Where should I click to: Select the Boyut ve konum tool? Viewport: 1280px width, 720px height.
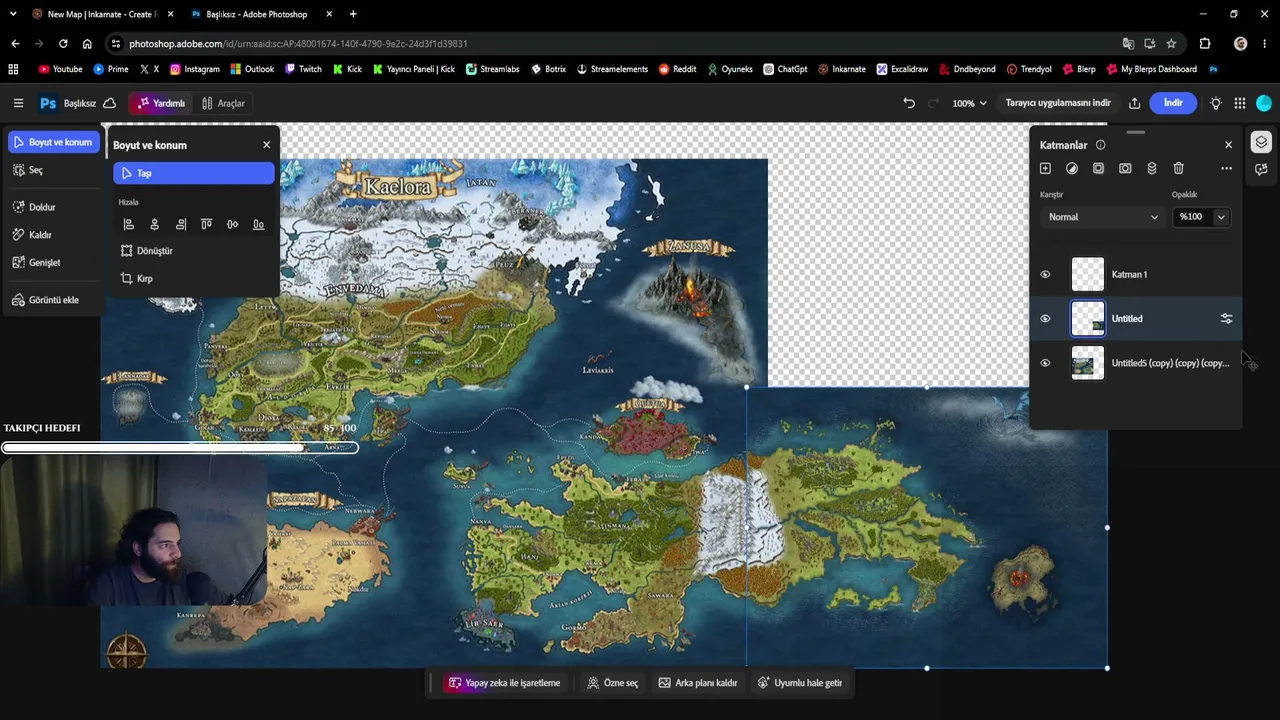[54, 142]
